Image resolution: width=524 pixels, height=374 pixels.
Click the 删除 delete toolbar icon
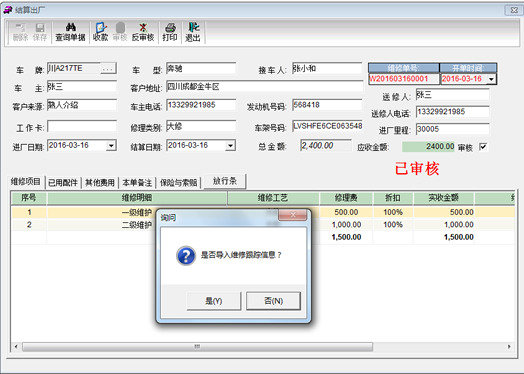coord(20,27)
